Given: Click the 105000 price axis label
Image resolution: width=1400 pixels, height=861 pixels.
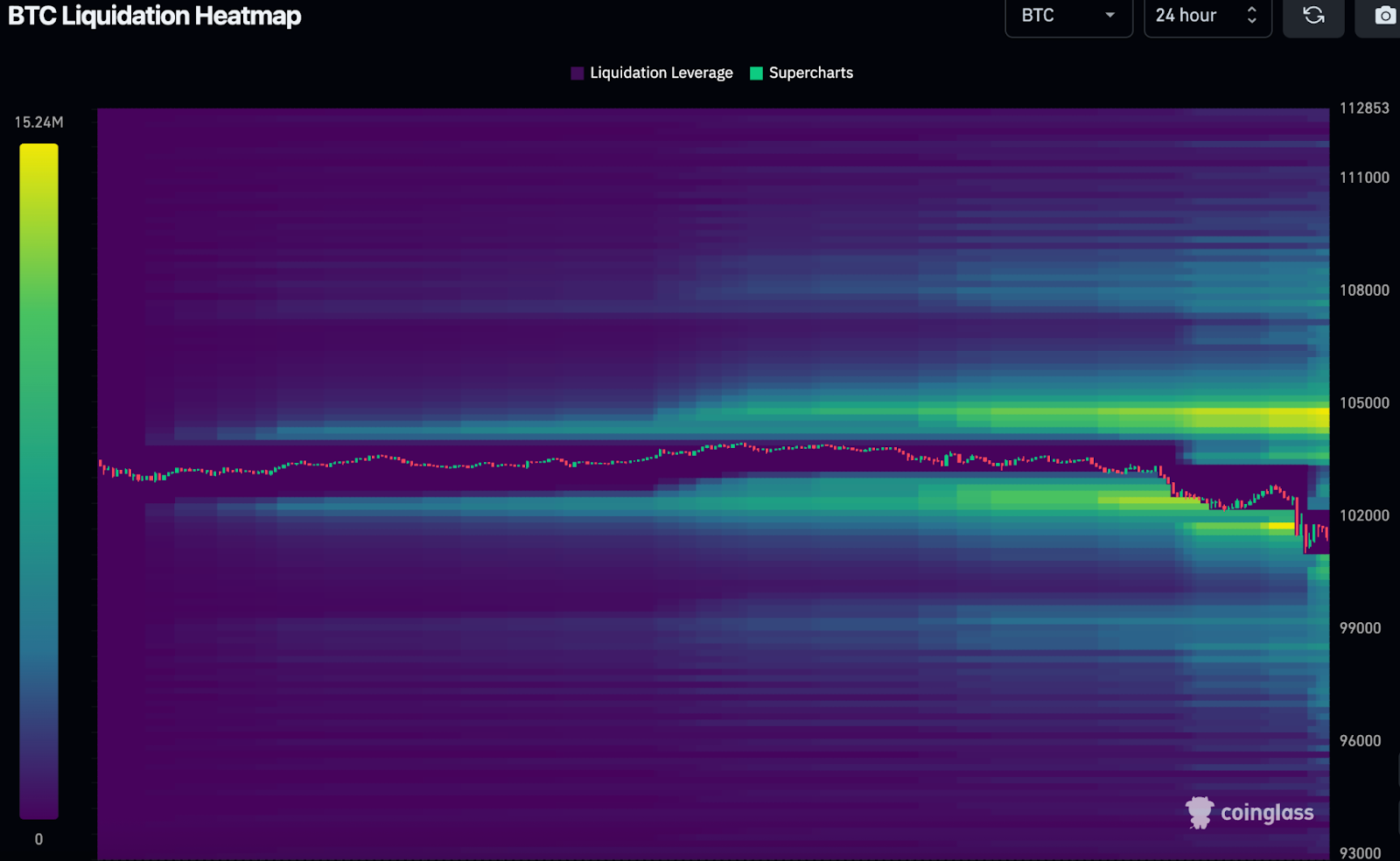Looking at the screenshot, I should pos(1364,402).
